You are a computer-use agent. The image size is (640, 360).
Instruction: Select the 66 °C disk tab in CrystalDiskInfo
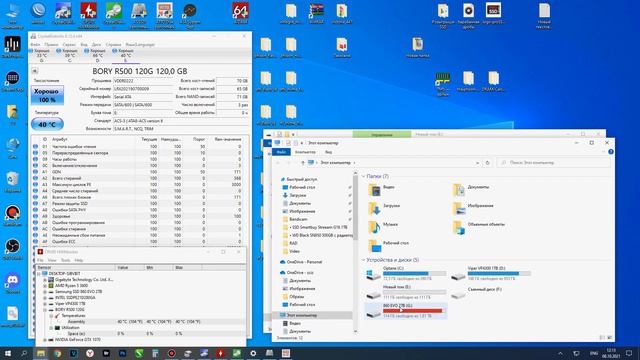pos(97,55)
